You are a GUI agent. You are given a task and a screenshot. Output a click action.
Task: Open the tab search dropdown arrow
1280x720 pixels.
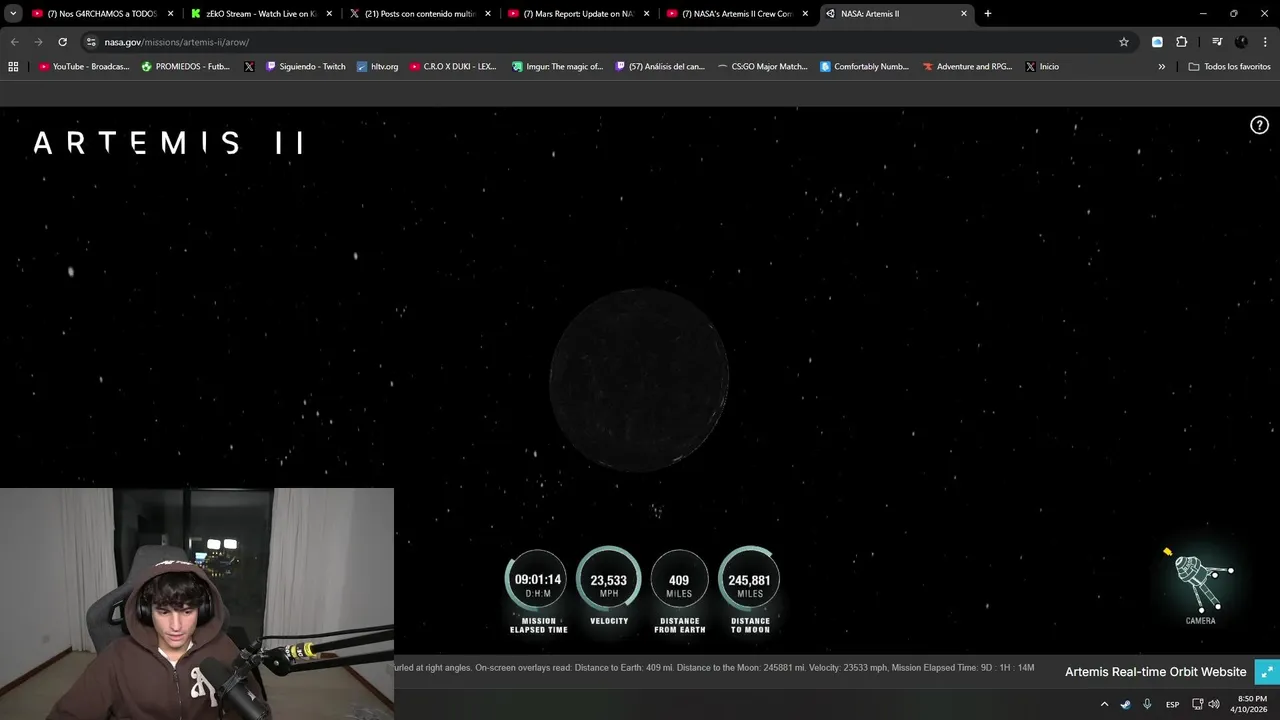[13, 14]
